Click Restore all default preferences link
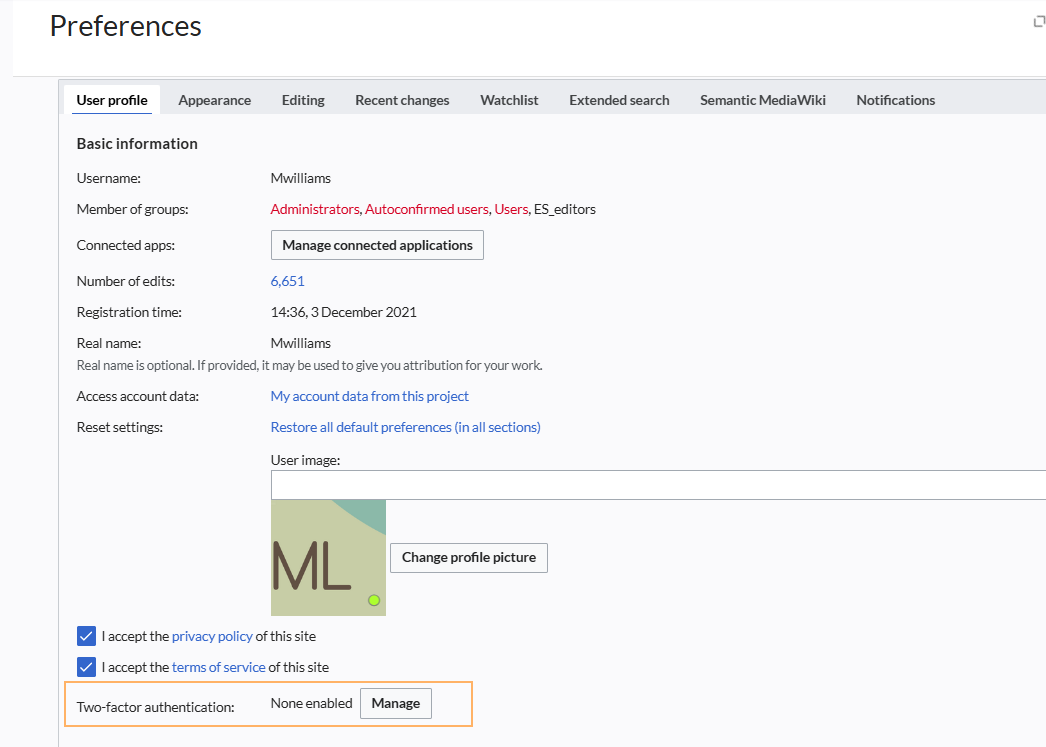This screenshot has width=1046, height=747. click(x=406, y=427)
